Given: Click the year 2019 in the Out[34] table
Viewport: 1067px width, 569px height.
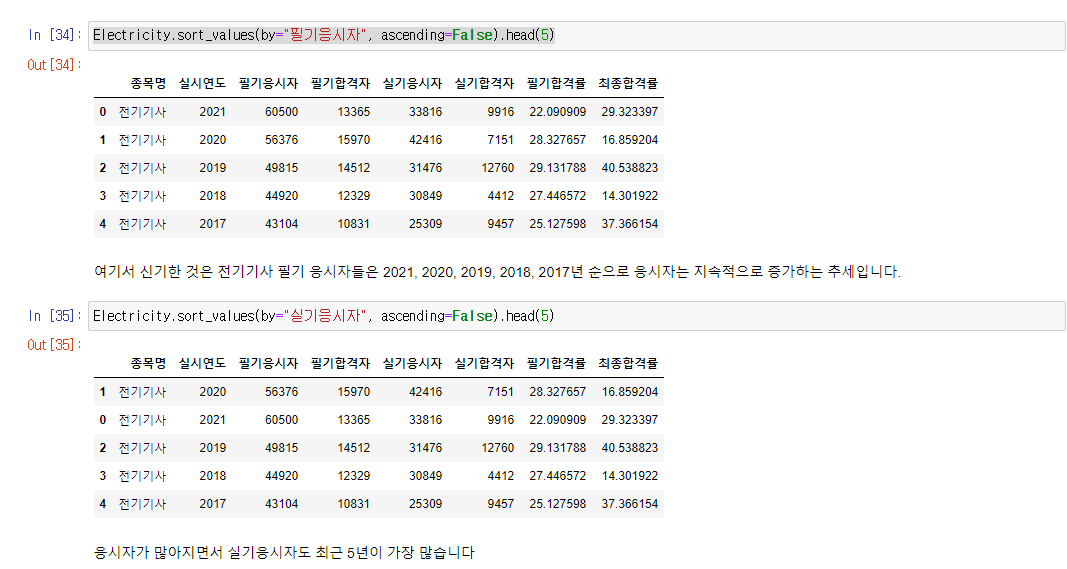Looking at the screenshot, I should tap(212, 167).
